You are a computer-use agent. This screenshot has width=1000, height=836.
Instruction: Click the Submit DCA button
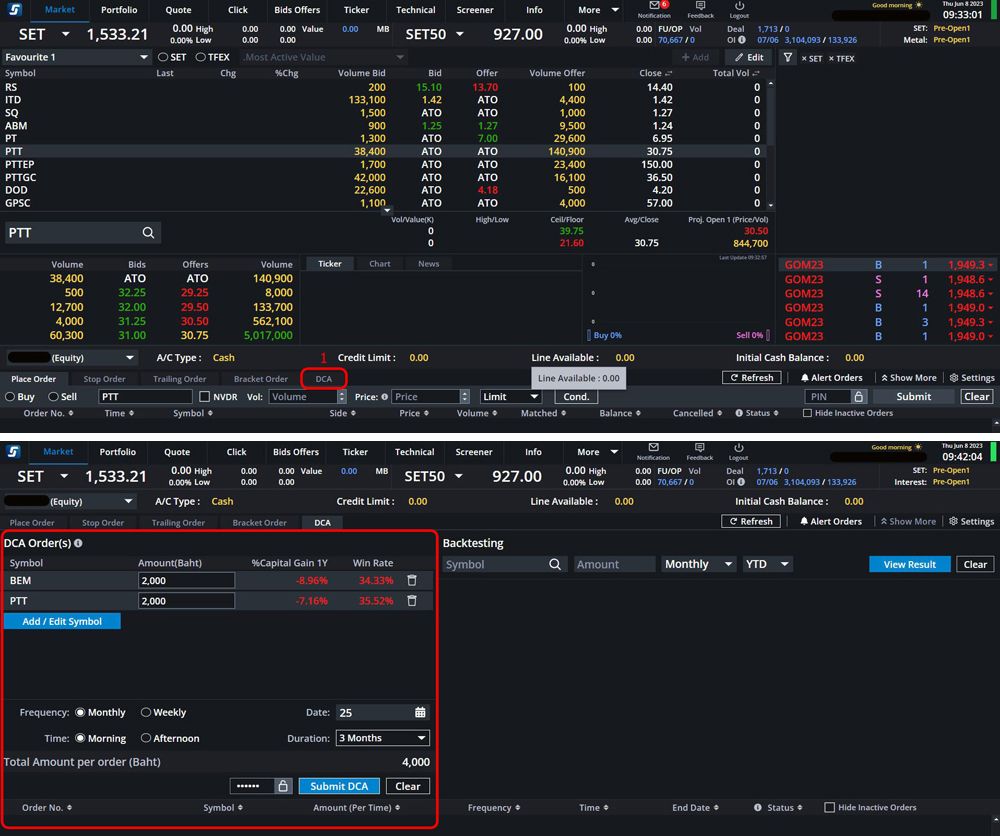click(339, 786)
